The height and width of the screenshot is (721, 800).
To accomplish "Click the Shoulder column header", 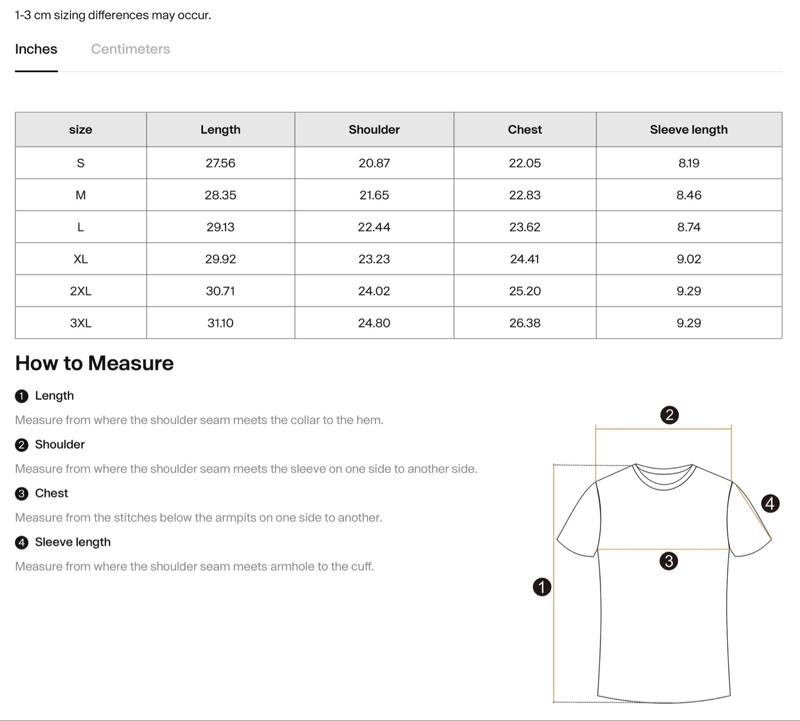I will coord(374,130).
